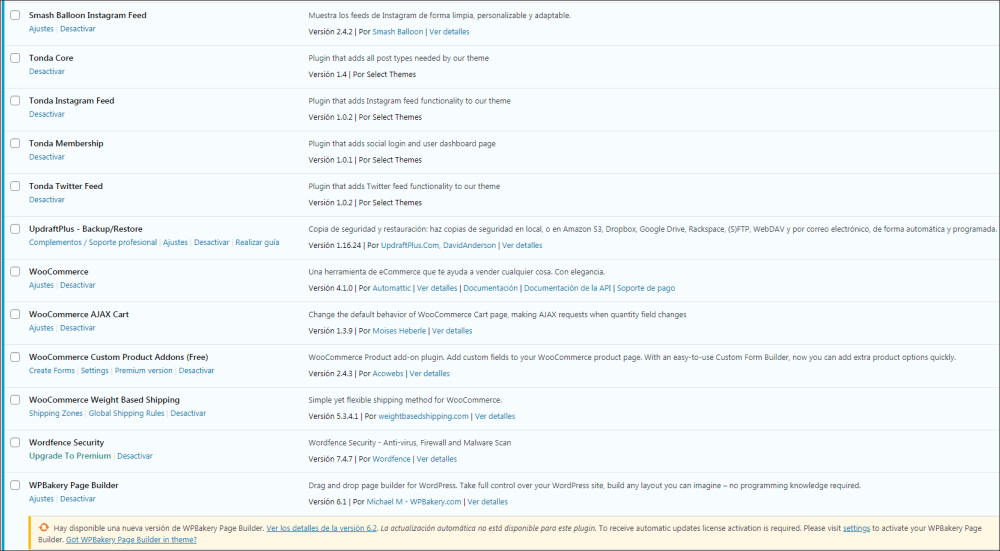The height and width of the screenshot is (551, 1000).
Task: Open WooCommerce Ajustes link
Action: 41,286
